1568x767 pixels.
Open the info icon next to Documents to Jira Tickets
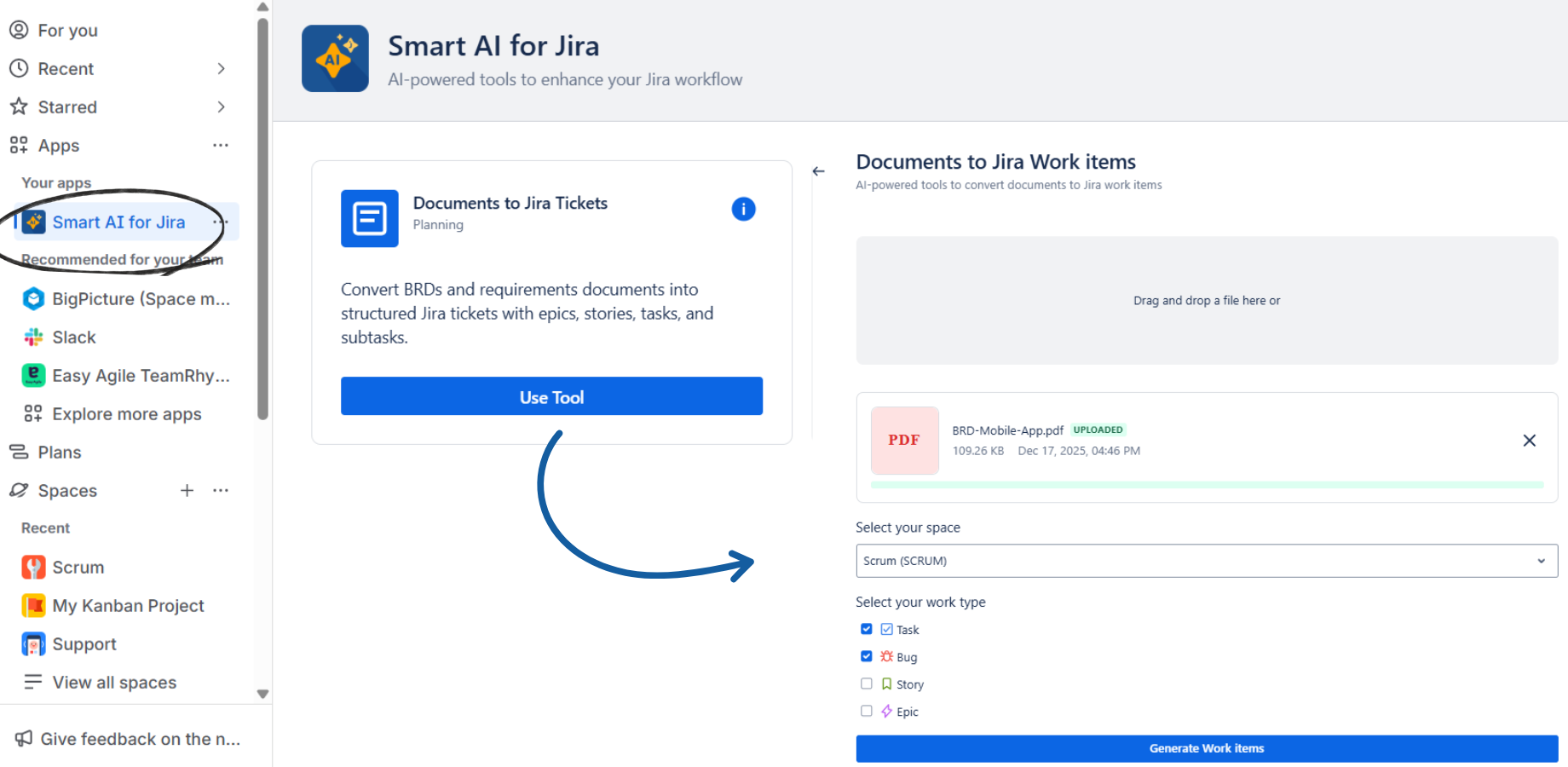pyautogui.click(x=743, y=209)
